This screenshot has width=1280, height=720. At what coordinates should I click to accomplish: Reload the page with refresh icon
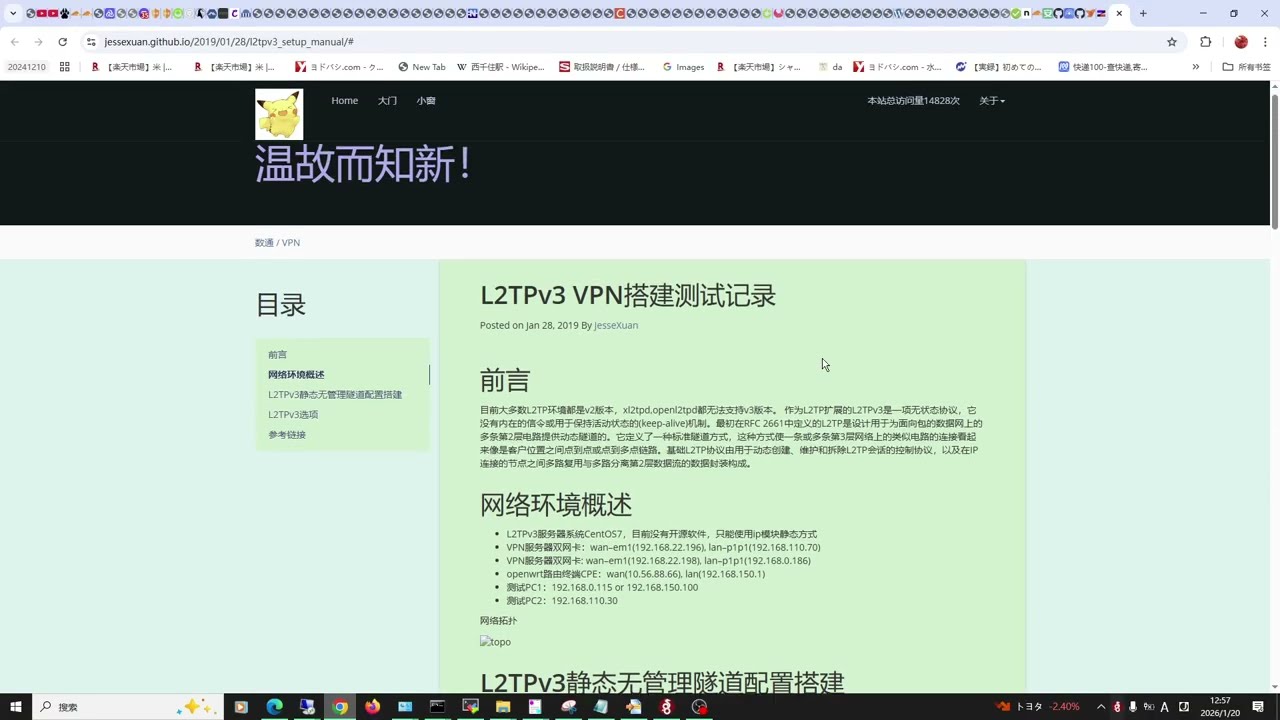tap(62, 42)
